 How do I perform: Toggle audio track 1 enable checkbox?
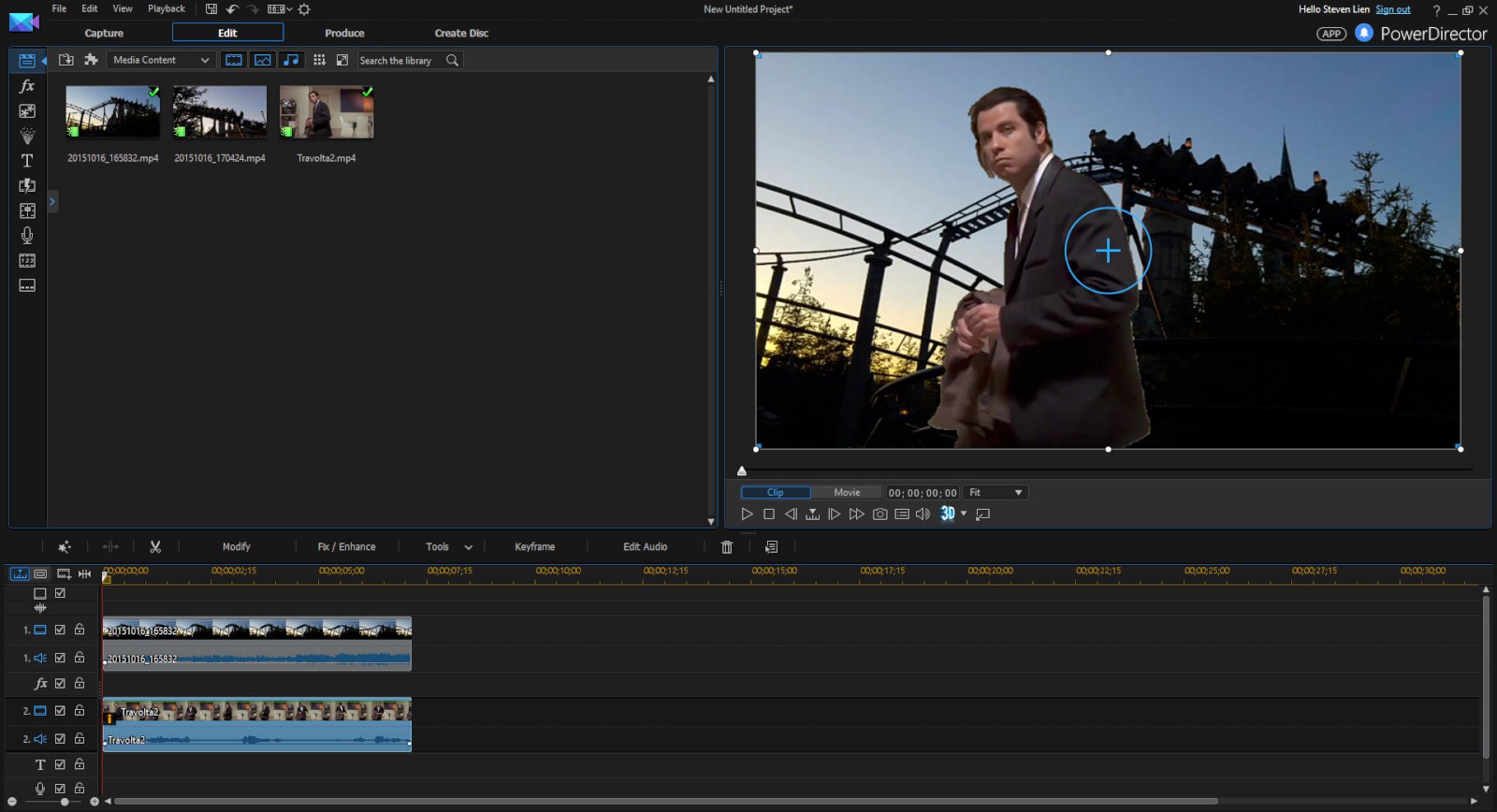point(60,658)
